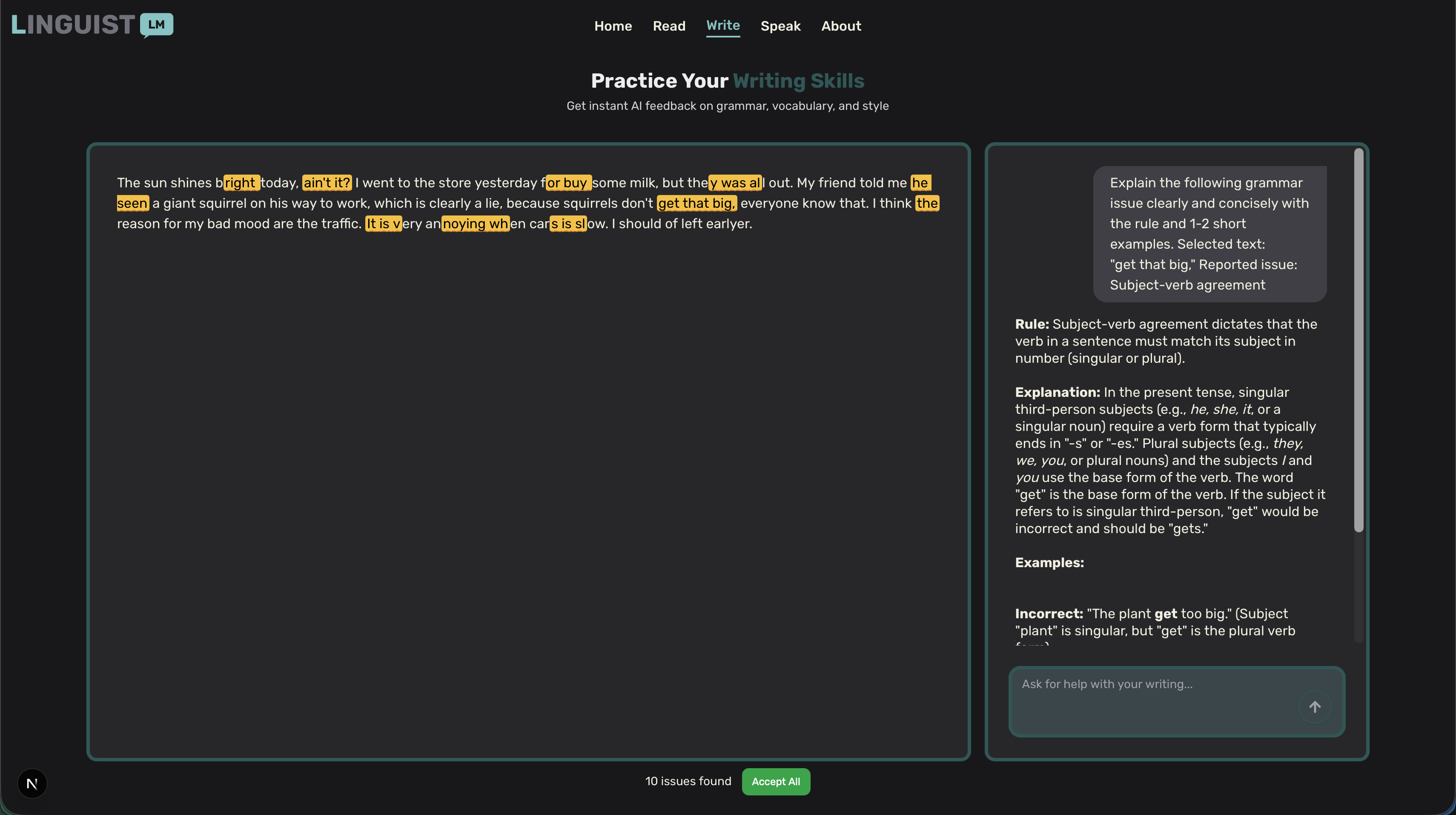
Task: Click the highlighted word 'seen'
Action: (x=132, y=203)
